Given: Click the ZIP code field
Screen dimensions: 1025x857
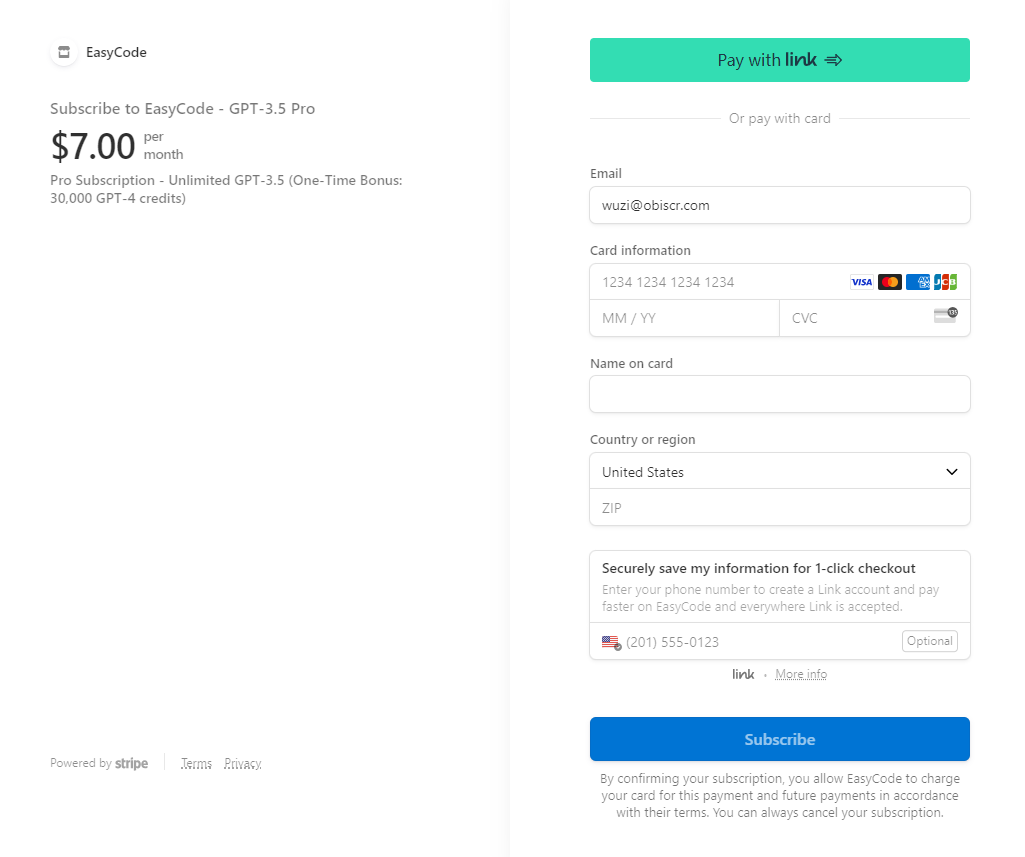Looking at the screenshot, I should click(779, 507).
